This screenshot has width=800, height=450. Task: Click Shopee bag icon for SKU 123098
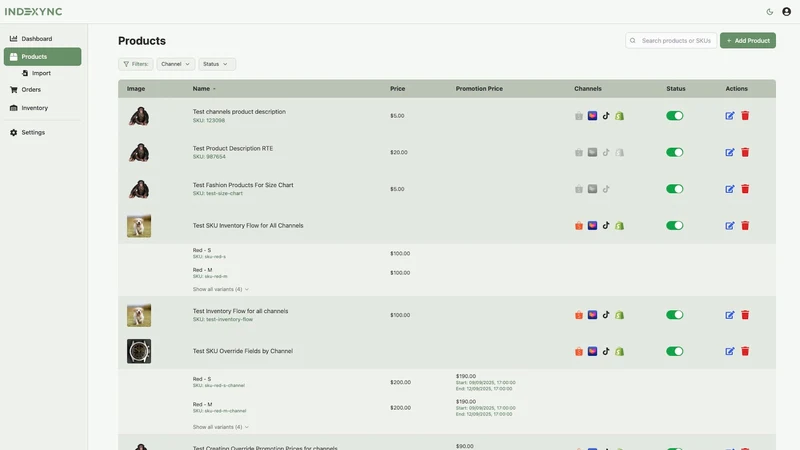[579, 116]
